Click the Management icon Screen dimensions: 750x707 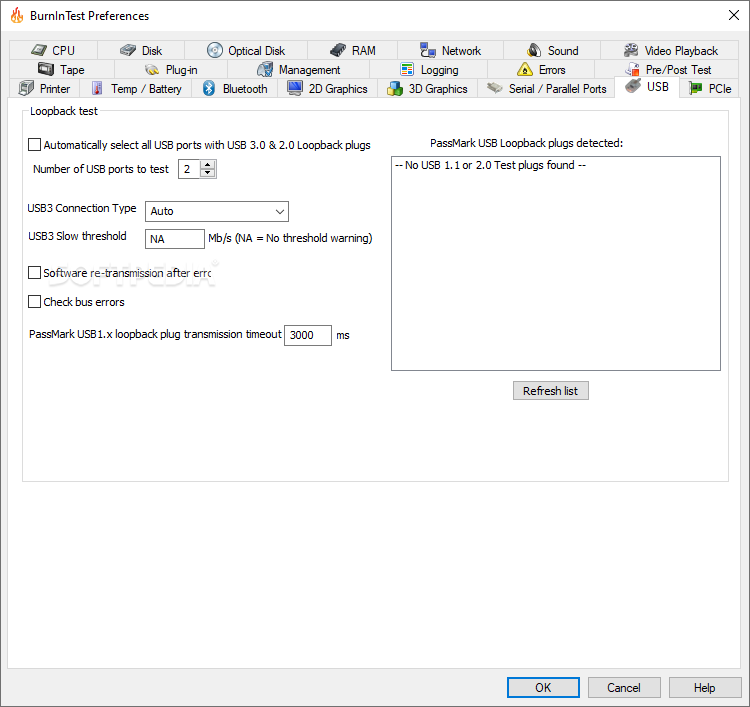click(265, 69)
